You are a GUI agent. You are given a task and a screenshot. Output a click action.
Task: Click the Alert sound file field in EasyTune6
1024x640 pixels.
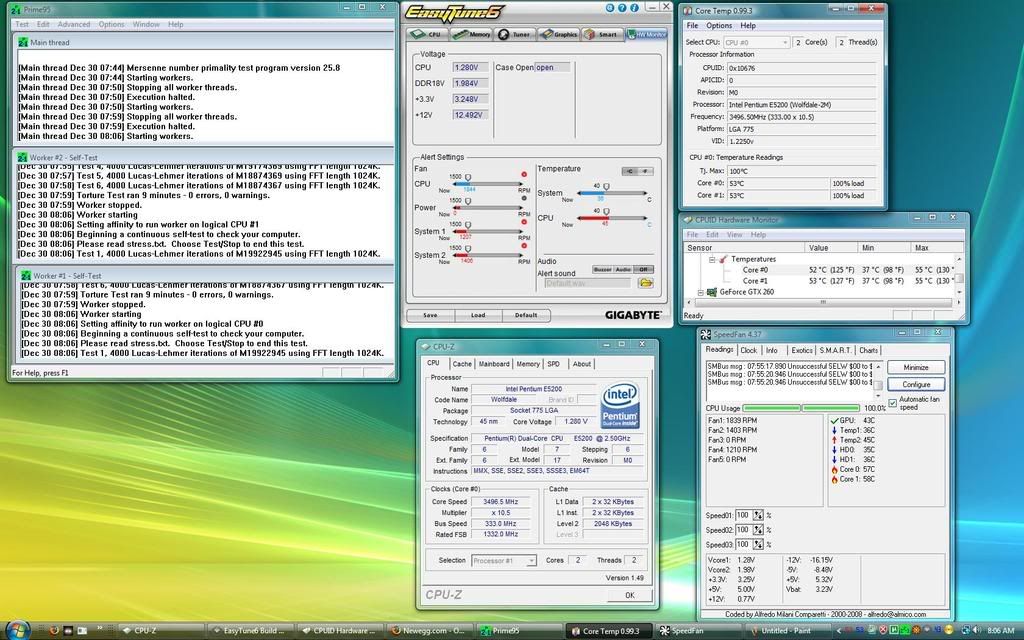point(587,282)
